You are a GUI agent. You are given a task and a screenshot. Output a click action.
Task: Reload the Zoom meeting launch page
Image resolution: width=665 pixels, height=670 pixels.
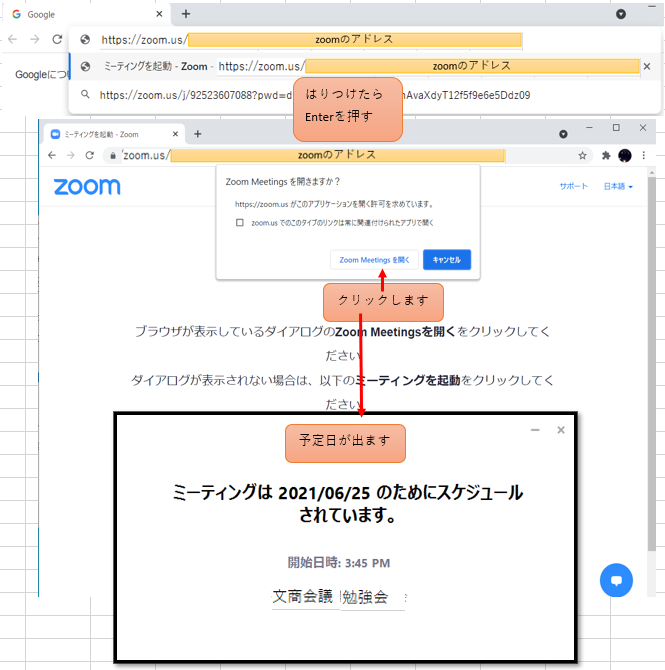(x=90, y=156)
